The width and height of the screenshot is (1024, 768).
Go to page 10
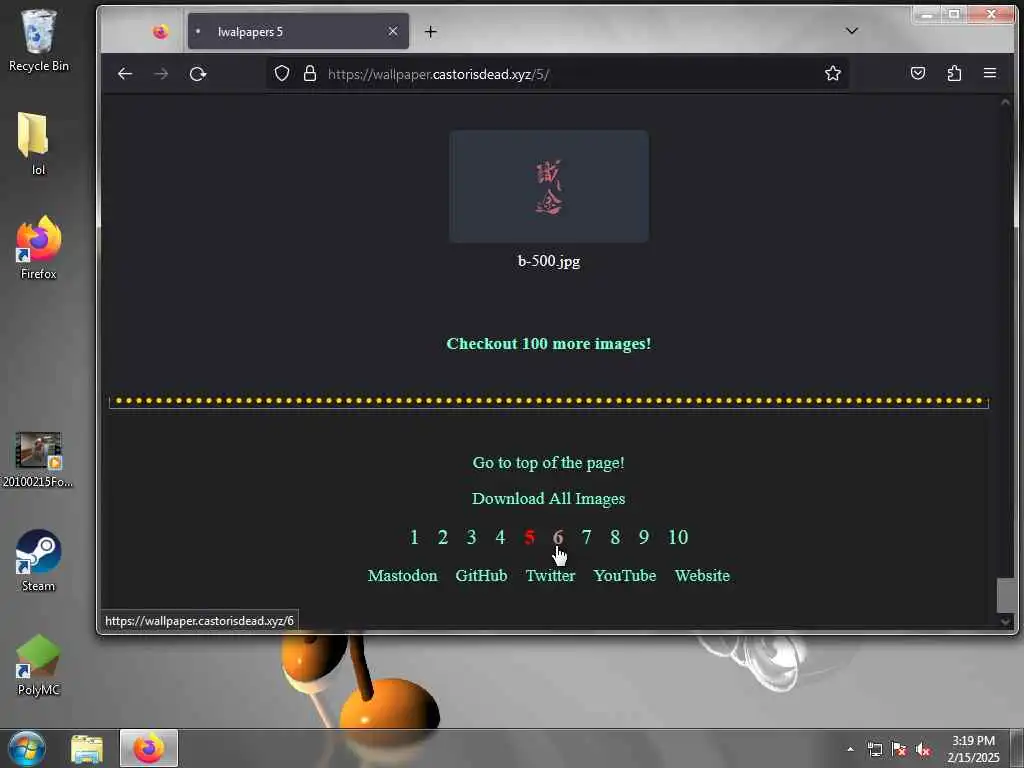(678, 537)
